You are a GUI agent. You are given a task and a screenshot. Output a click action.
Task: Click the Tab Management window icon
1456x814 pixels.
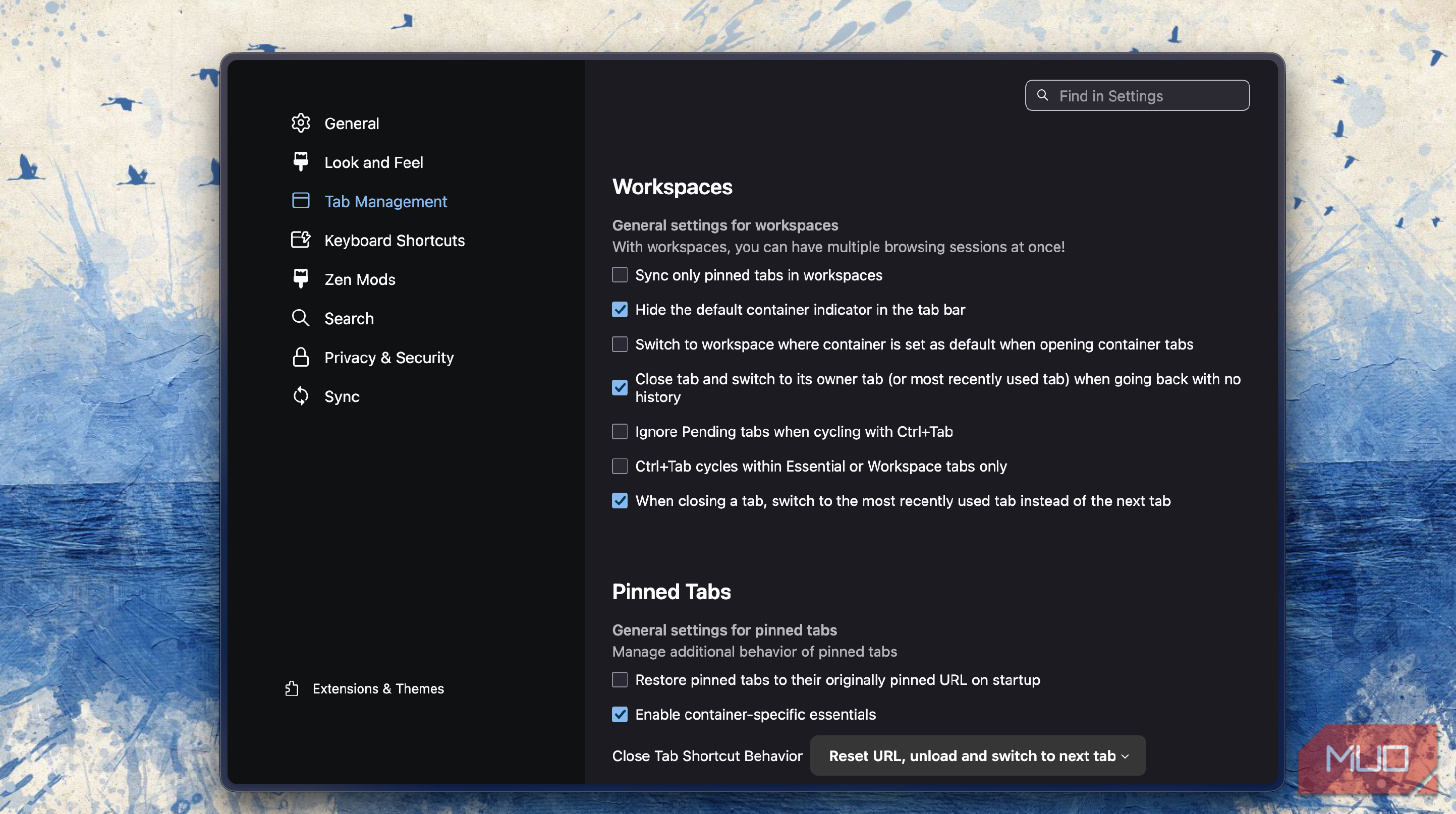coord(301,201)
